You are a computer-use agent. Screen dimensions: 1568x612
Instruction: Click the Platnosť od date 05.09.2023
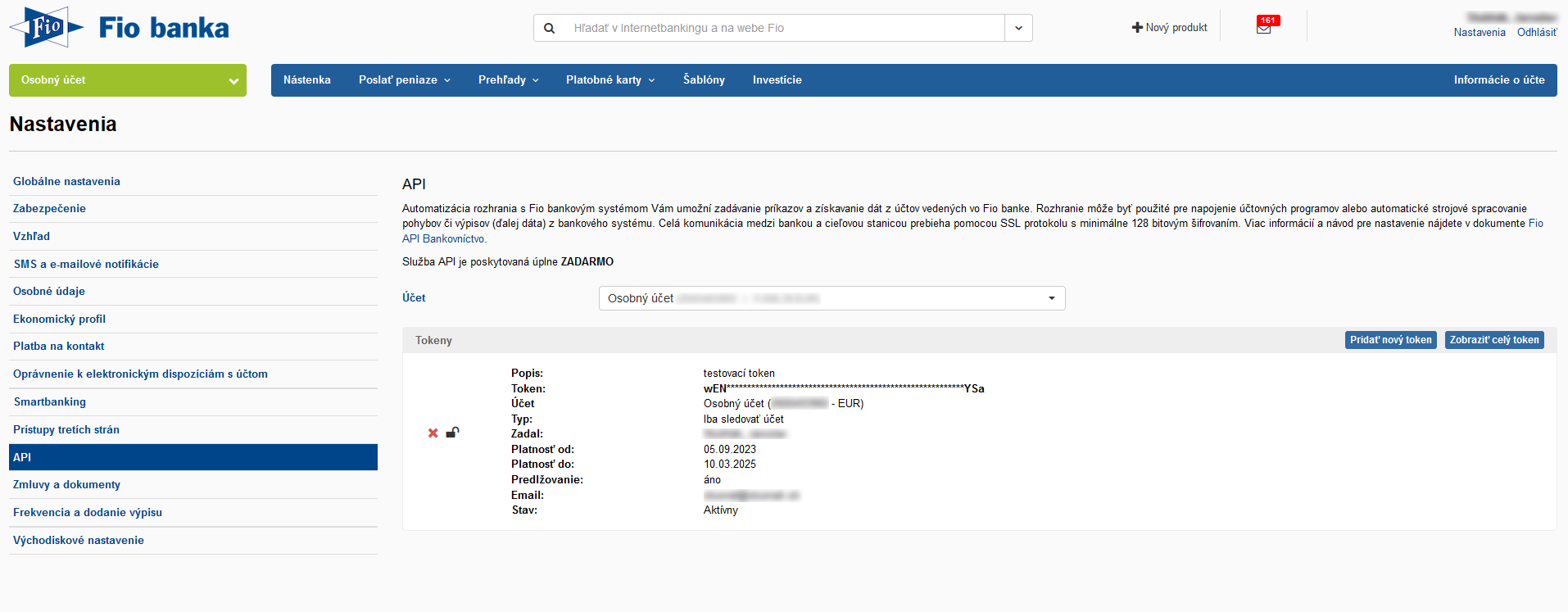point(730,450)
